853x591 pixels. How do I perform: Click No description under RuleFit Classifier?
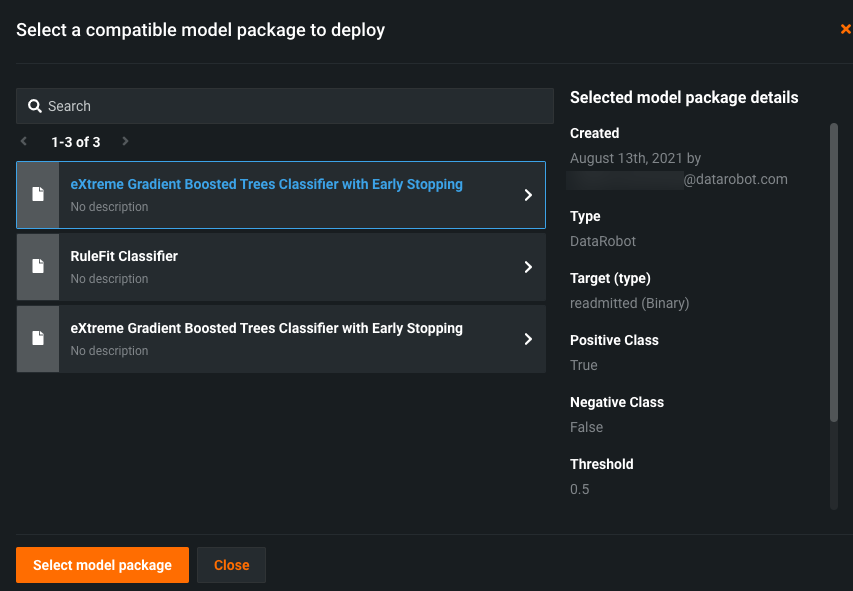(109, 279)
